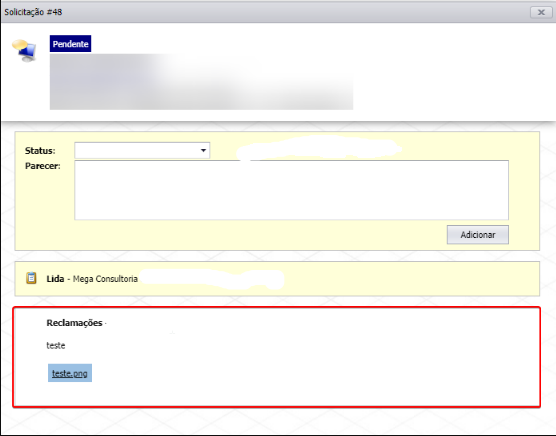Click the Mega Consultoria name

pyautogui.click(x=105, y=279)
